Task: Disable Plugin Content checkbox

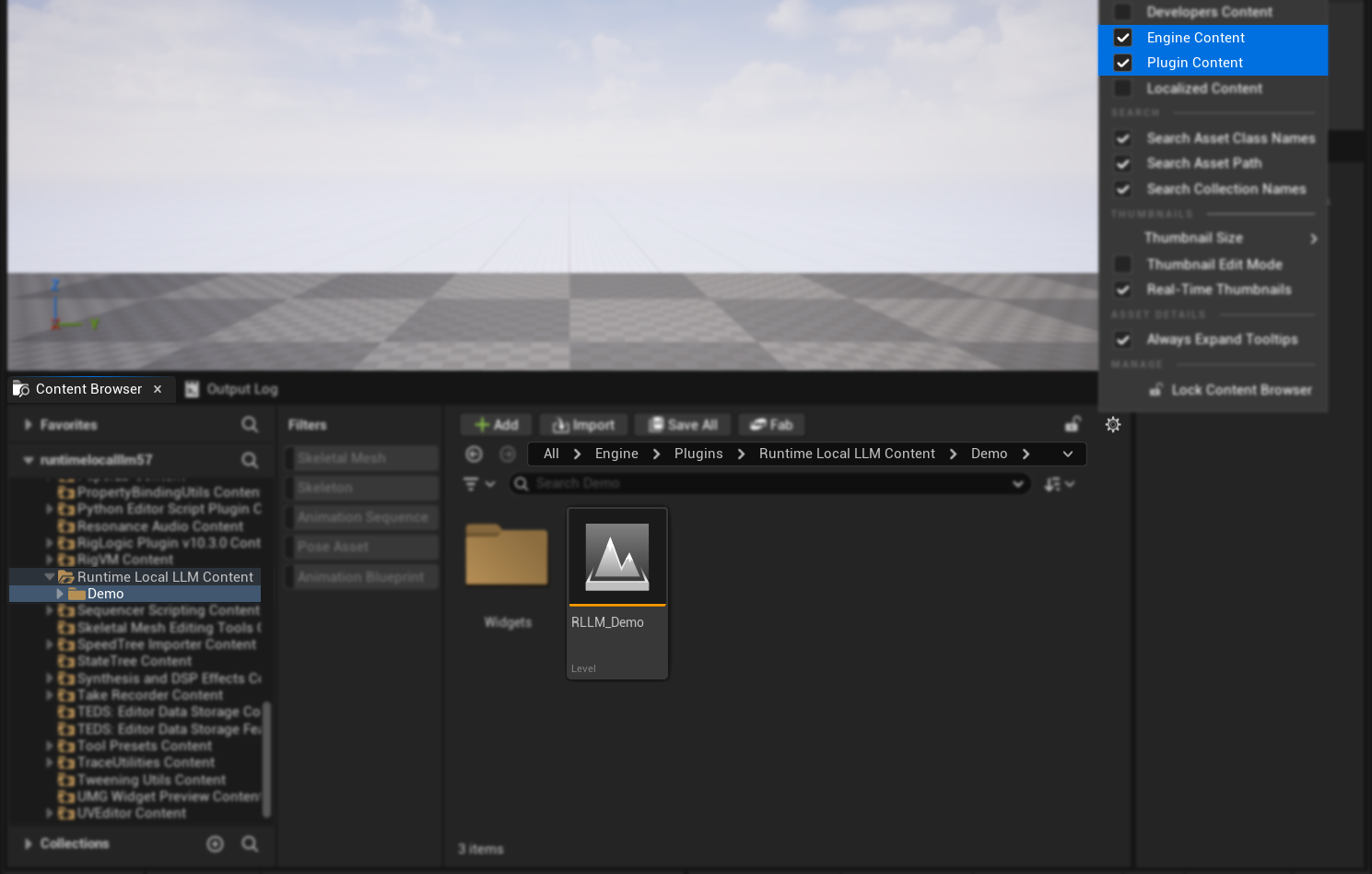Action: pos(1123,63)
